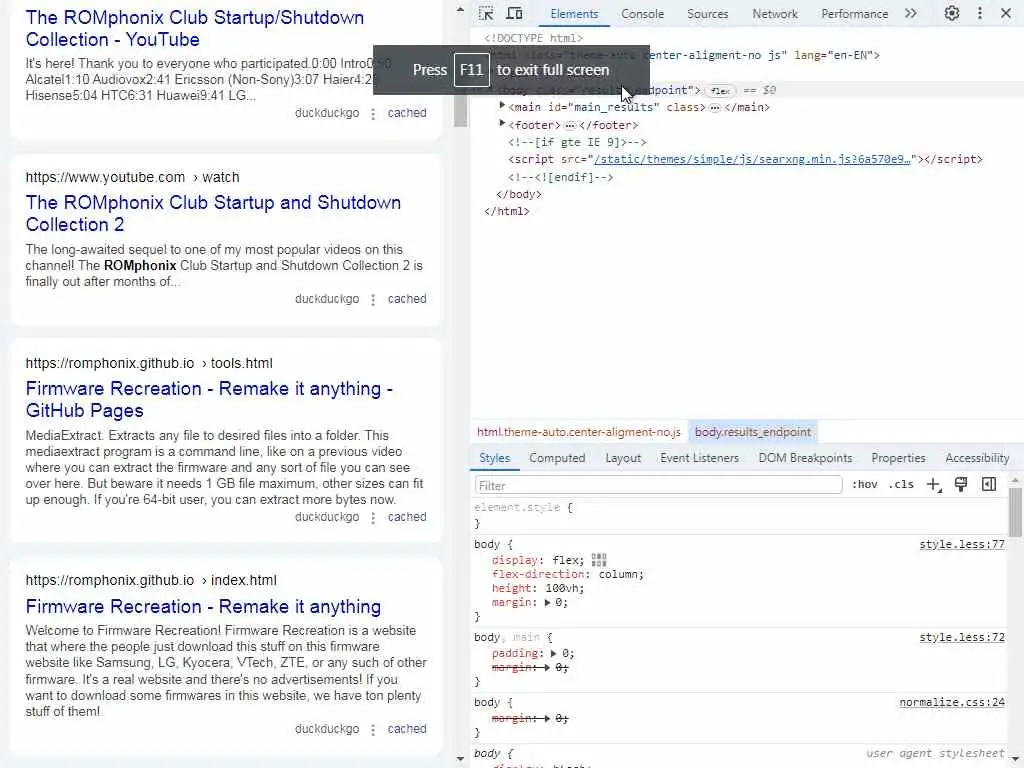
Task: Open options dots for tools.html result
Action: (373, 518)
